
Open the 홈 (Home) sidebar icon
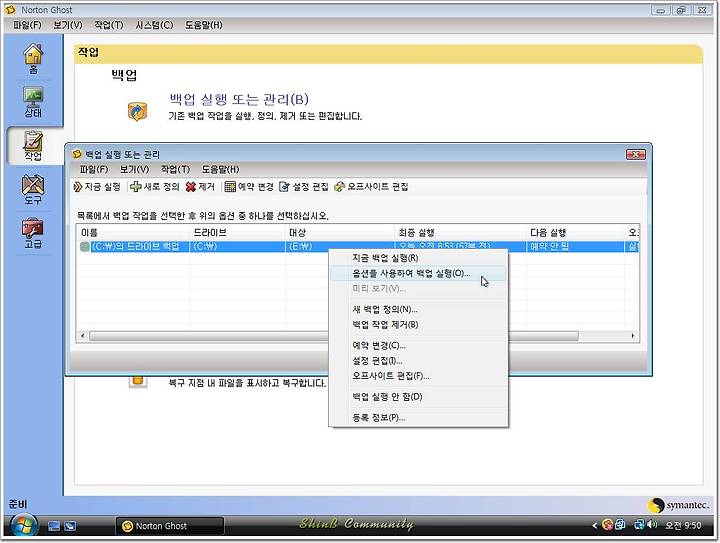click(x=33, y=58)
